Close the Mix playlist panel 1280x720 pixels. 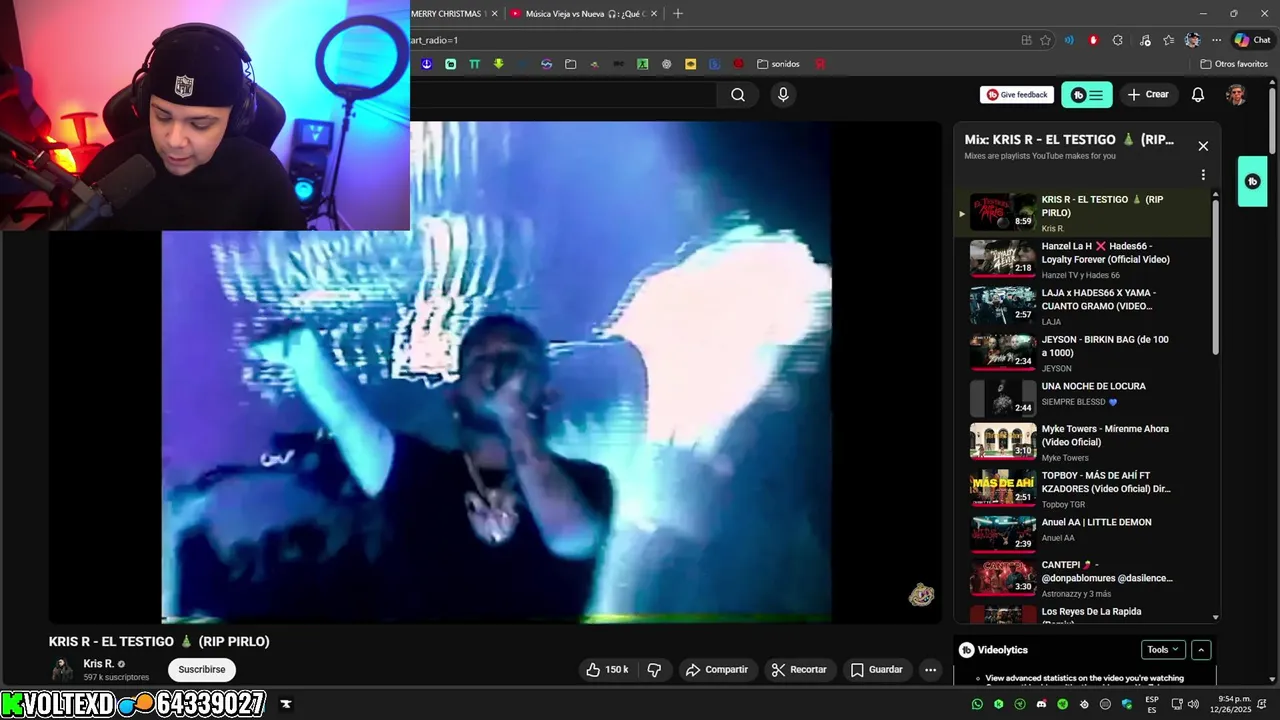tap(1203, 146)
